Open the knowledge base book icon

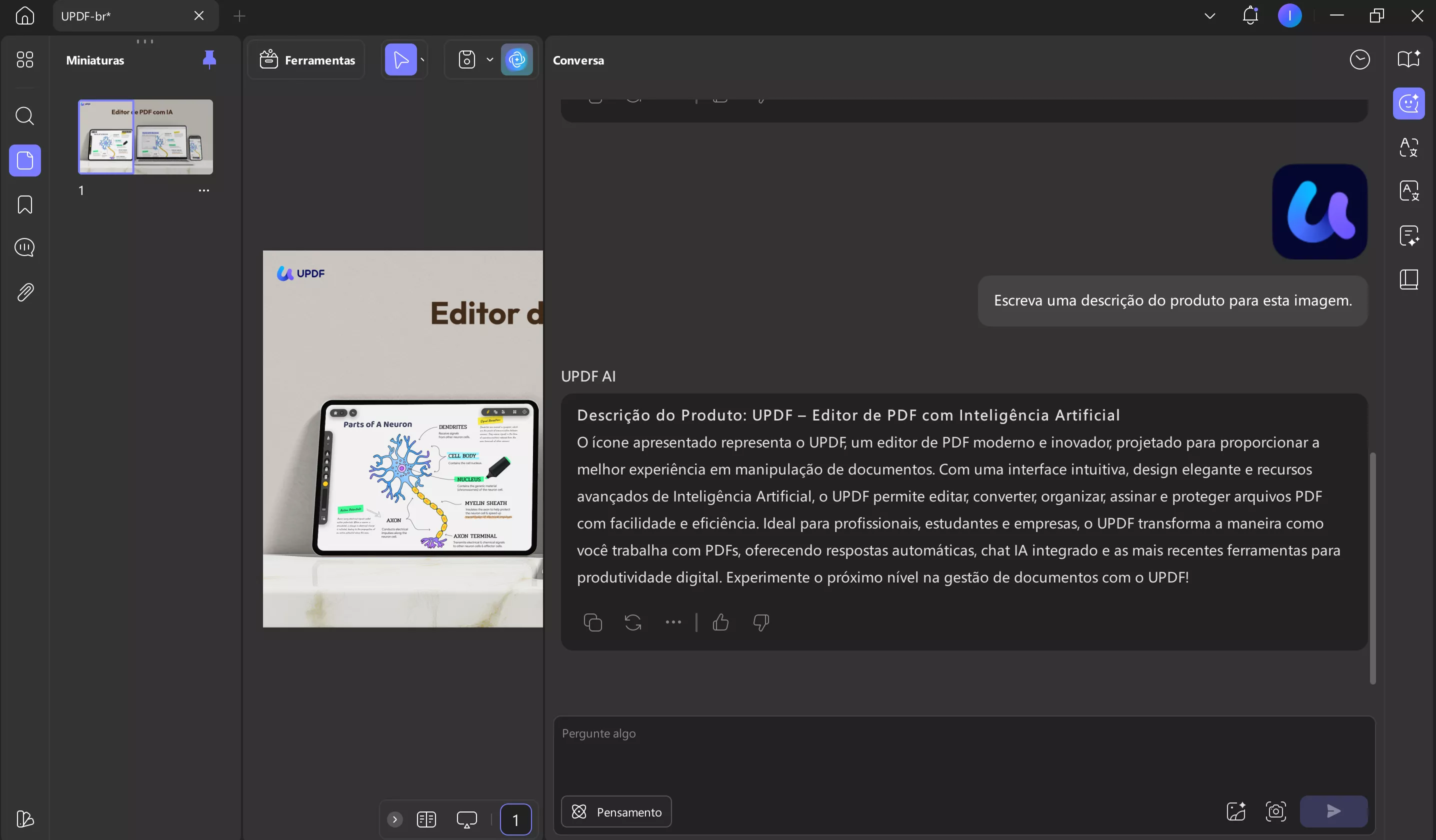pyautogui.click(x=1408, y=279)
